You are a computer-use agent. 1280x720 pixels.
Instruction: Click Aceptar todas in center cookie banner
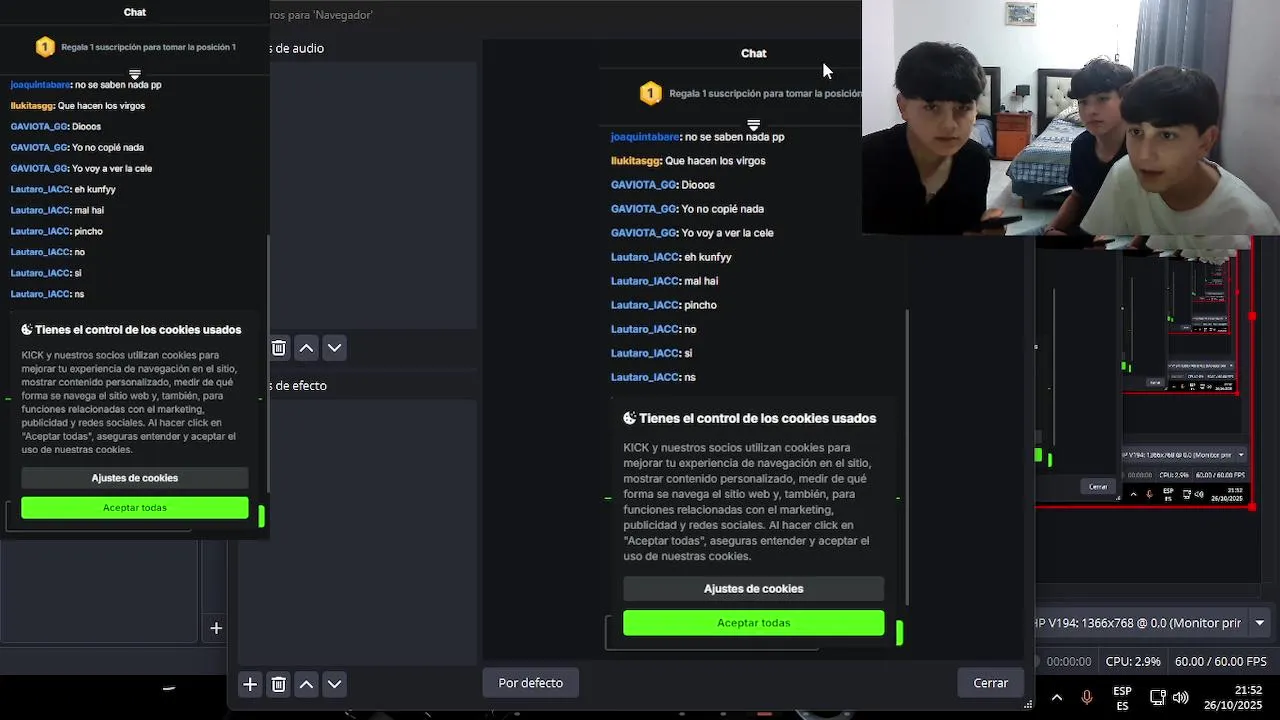click(754, 623)
